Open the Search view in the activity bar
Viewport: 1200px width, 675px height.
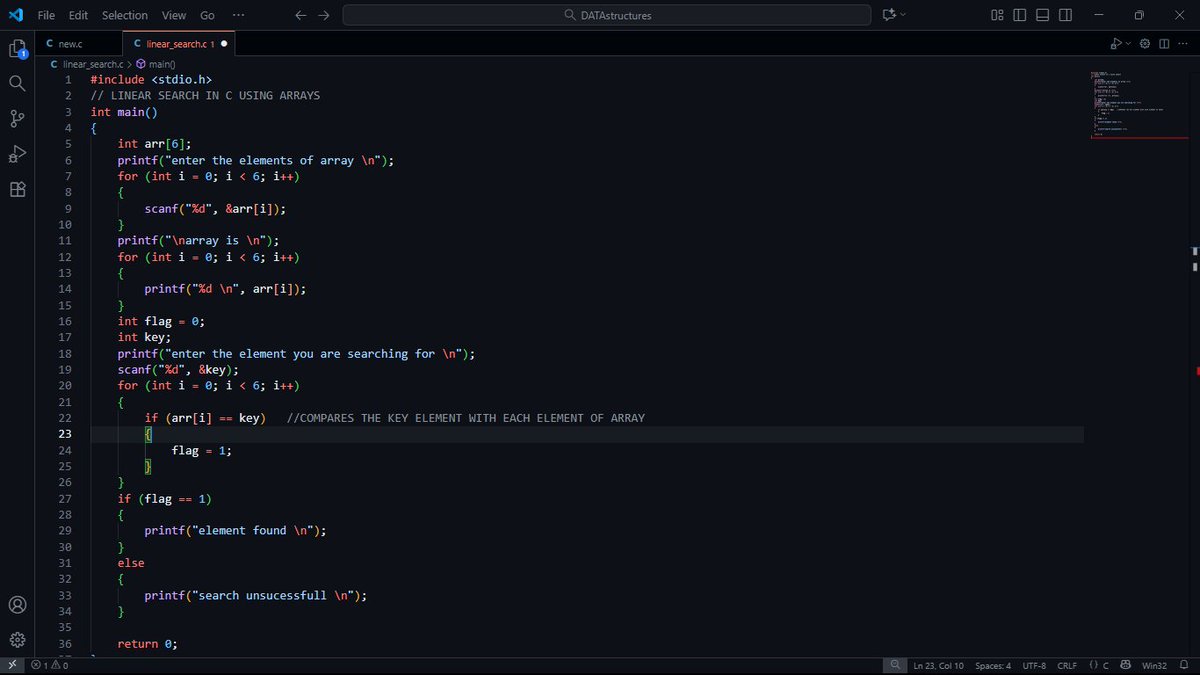17,83
